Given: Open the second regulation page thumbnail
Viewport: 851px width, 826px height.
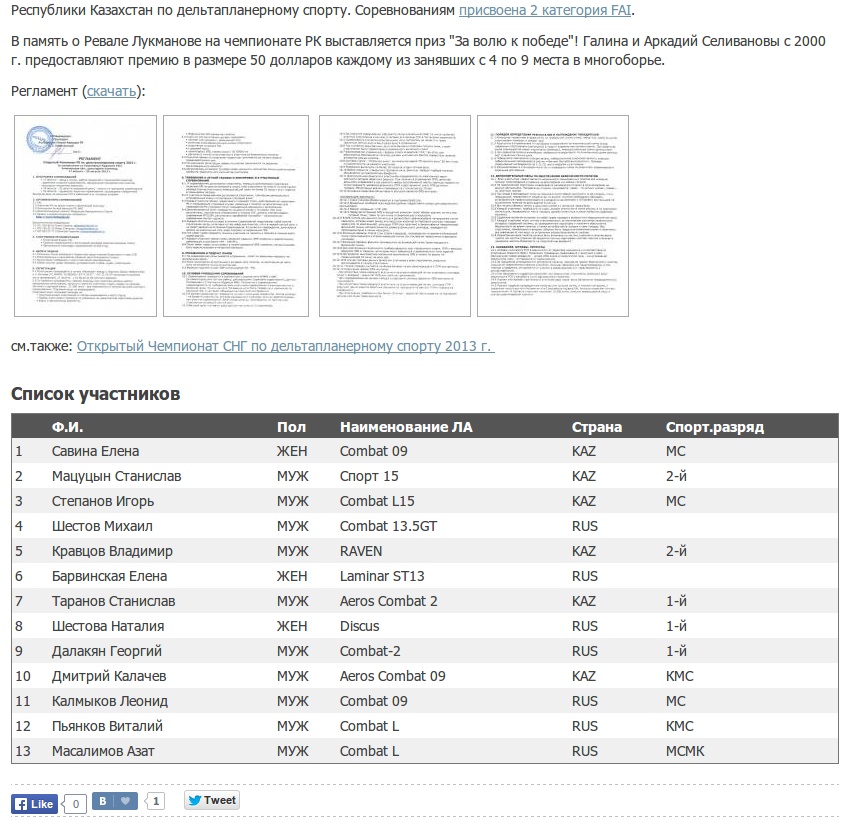Looking at the screenshot, I should click(x=236, y=216).
